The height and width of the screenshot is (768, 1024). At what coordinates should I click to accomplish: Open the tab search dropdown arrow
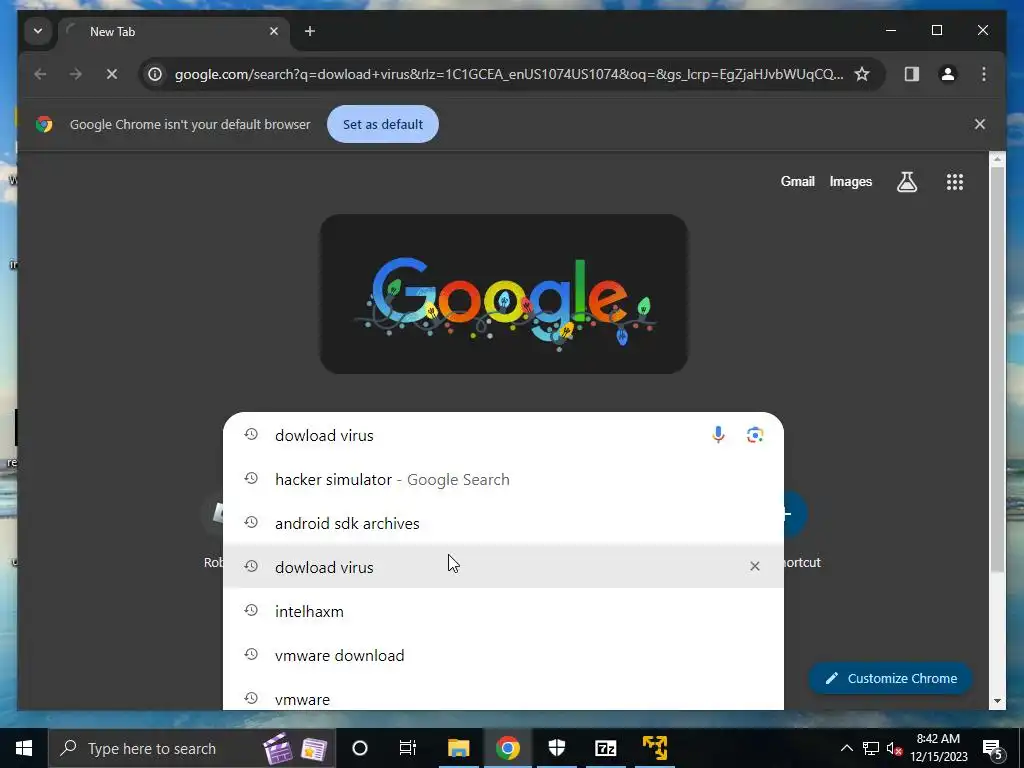[38, 31]
